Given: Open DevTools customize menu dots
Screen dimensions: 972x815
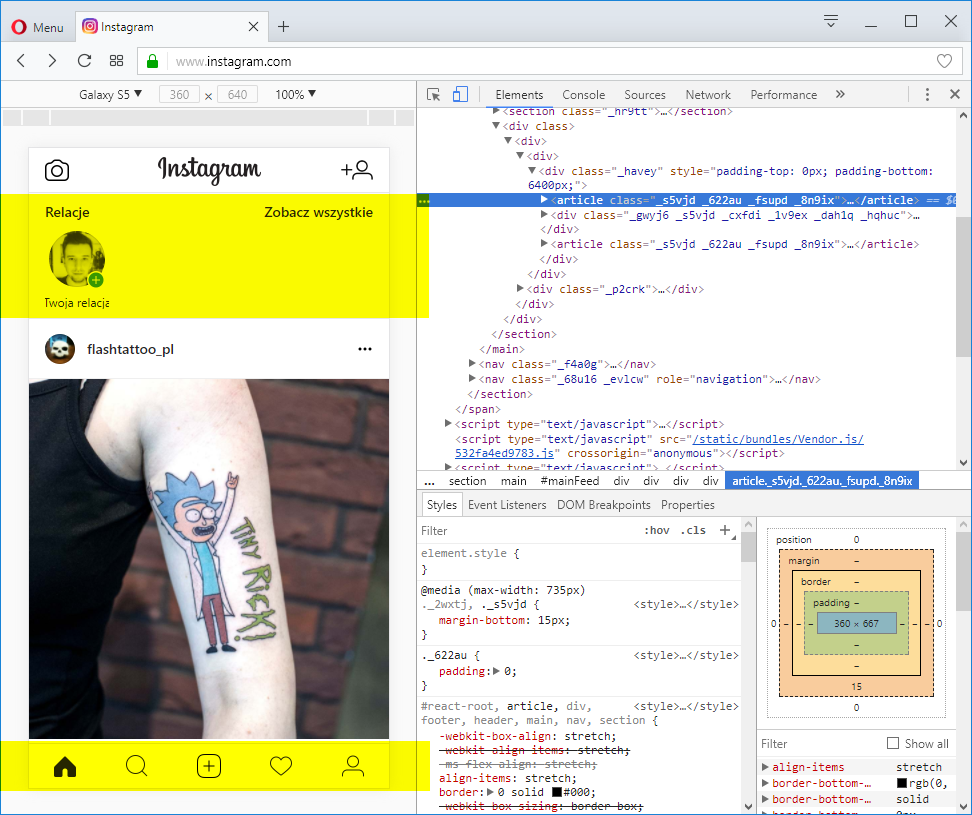Looking at the screenshot, I should point(927,94).
